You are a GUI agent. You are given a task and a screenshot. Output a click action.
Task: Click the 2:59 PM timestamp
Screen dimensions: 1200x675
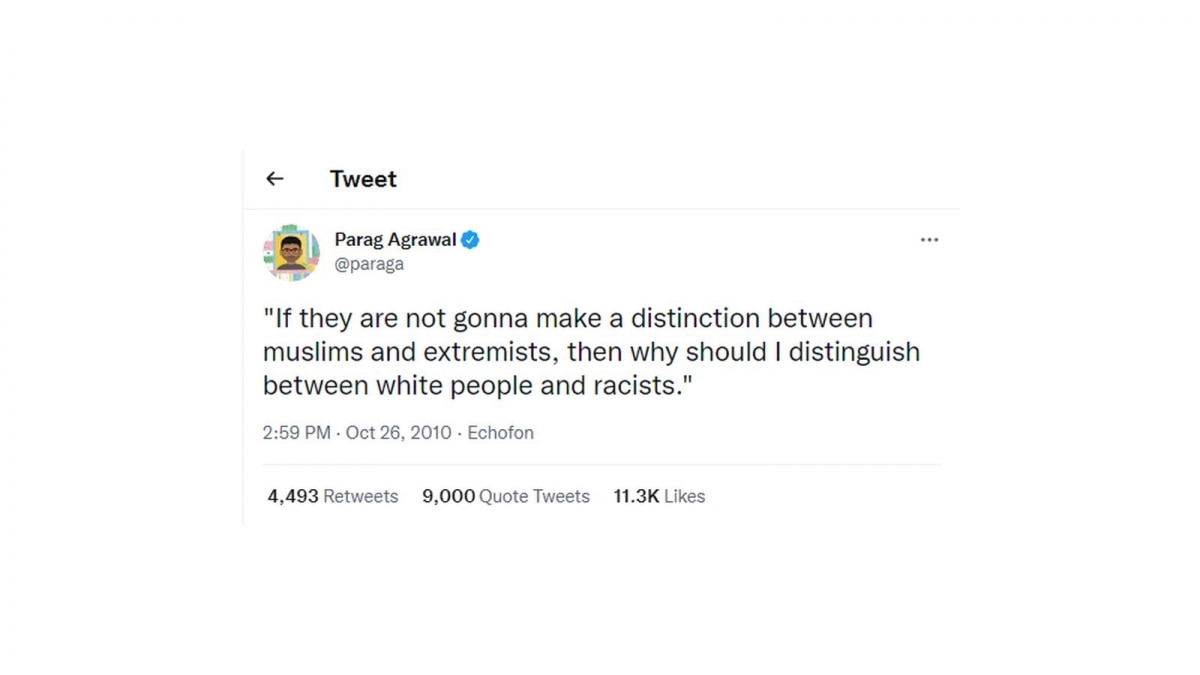(296, 433)
